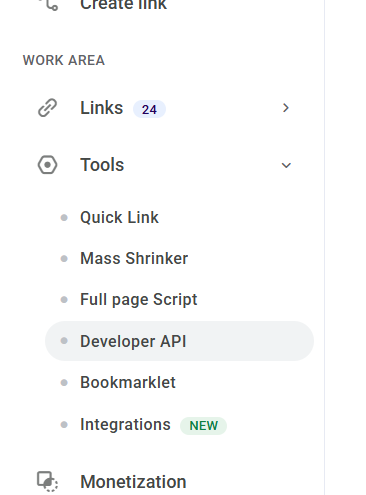Open the Links menu item

(x=102, y=108)
